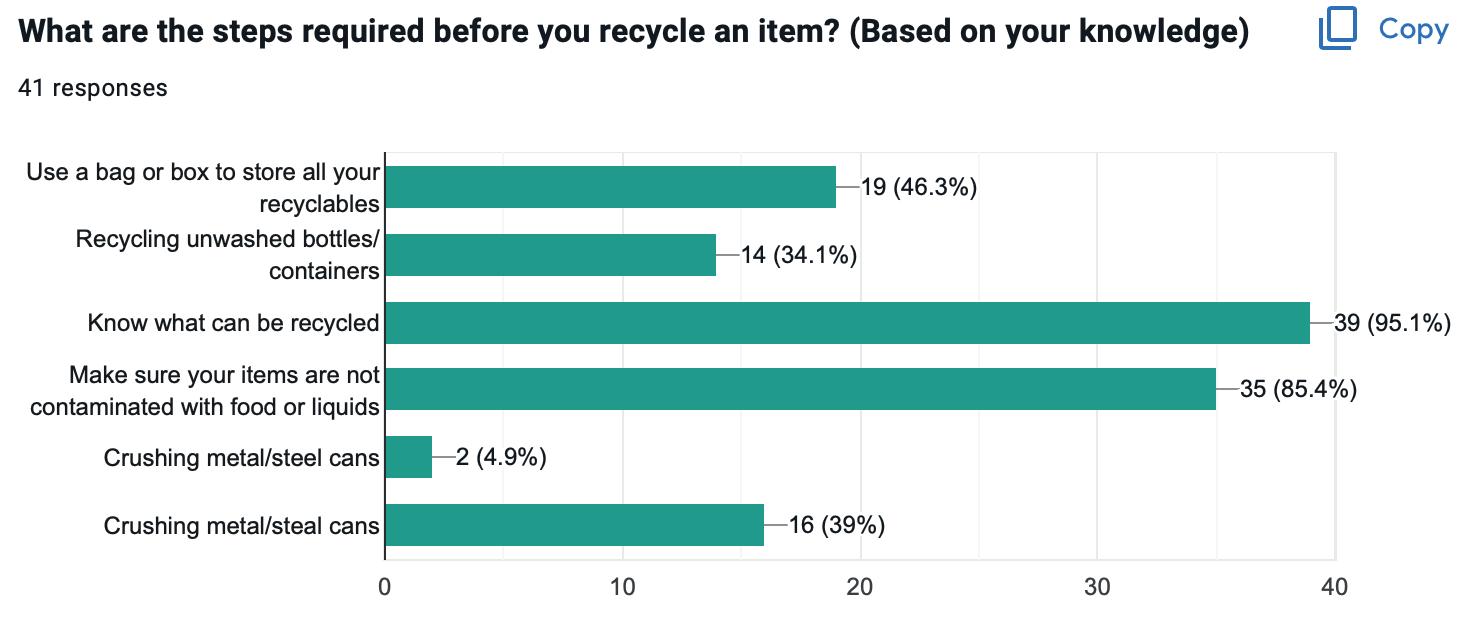Click the 'Know what can be recycled' bar
Viewport: 1468px width, 632px height.
pyautogui.click(x=847, y=323)
